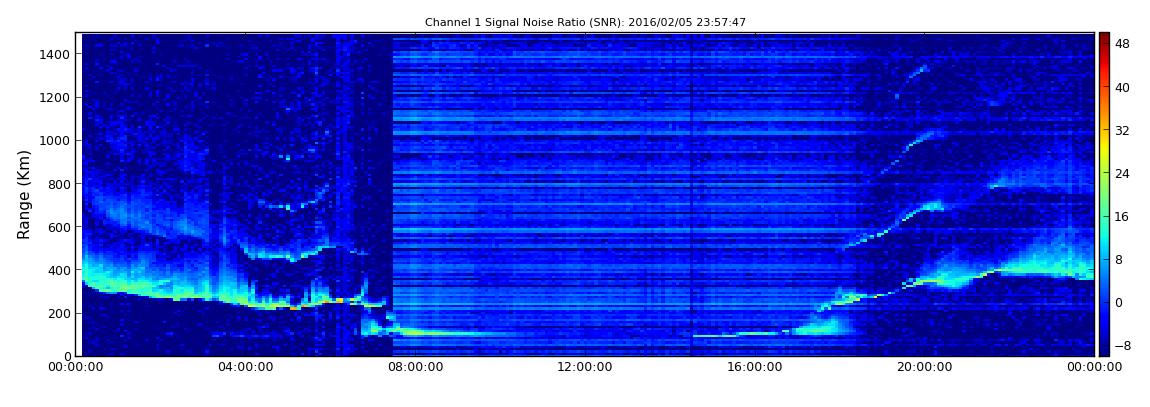This screenshot has height=407, width=1150.
Task: Click the 600 range tick label
Action: click(59, 227)
